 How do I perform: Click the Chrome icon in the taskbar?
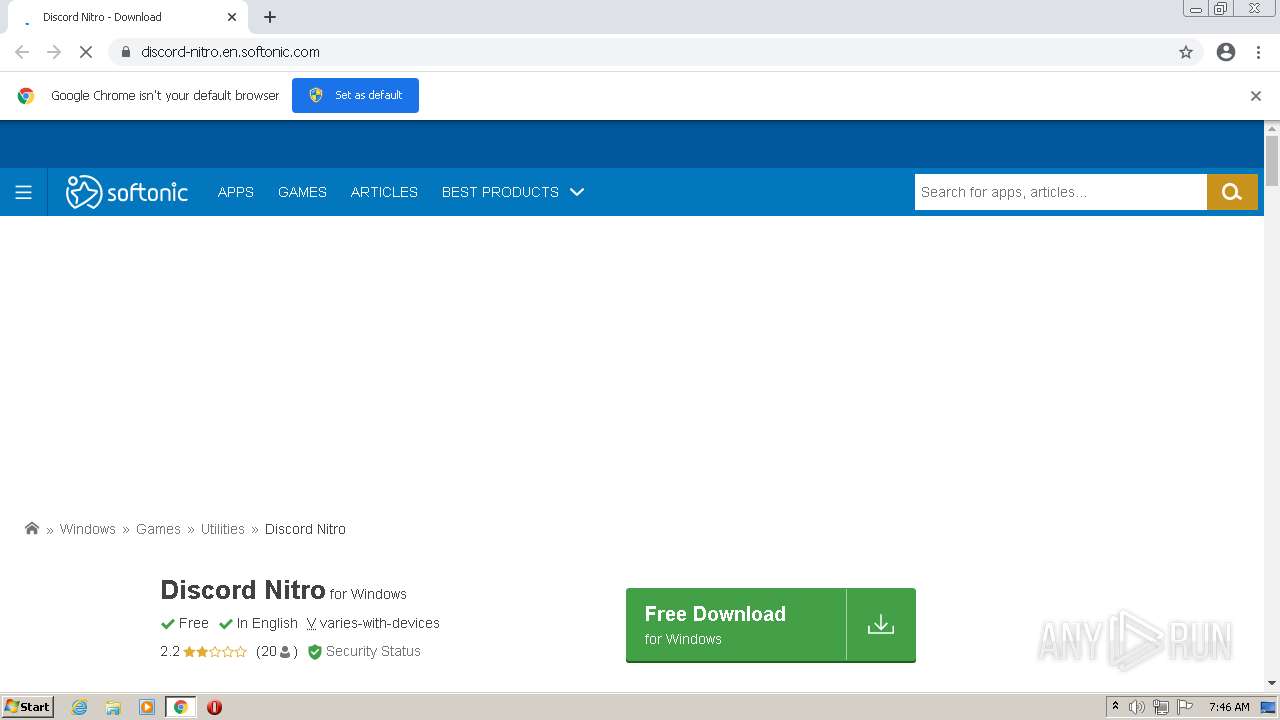181,707
